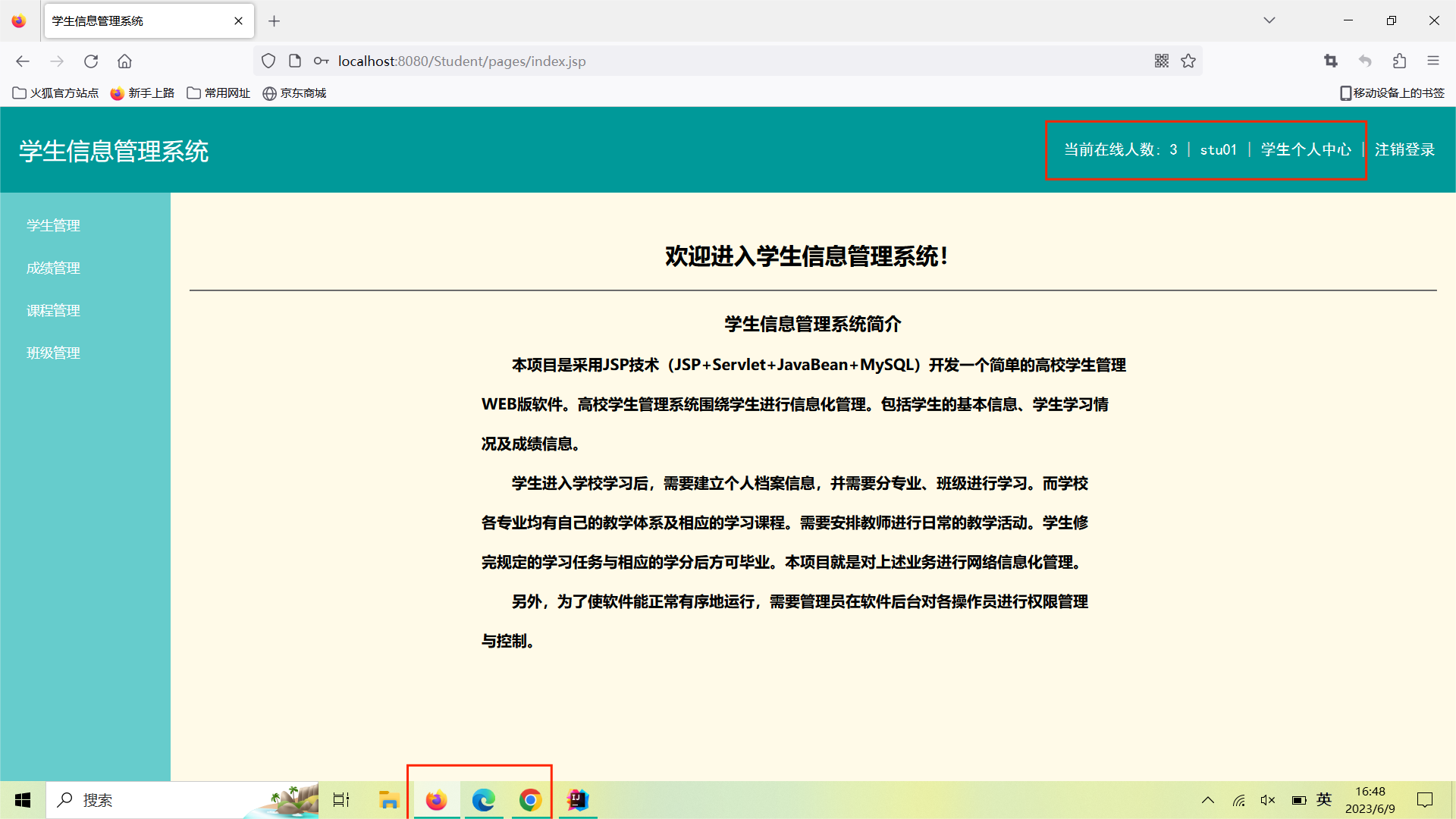
Task: Open the notification center icon
Action: coord(1425,800)
